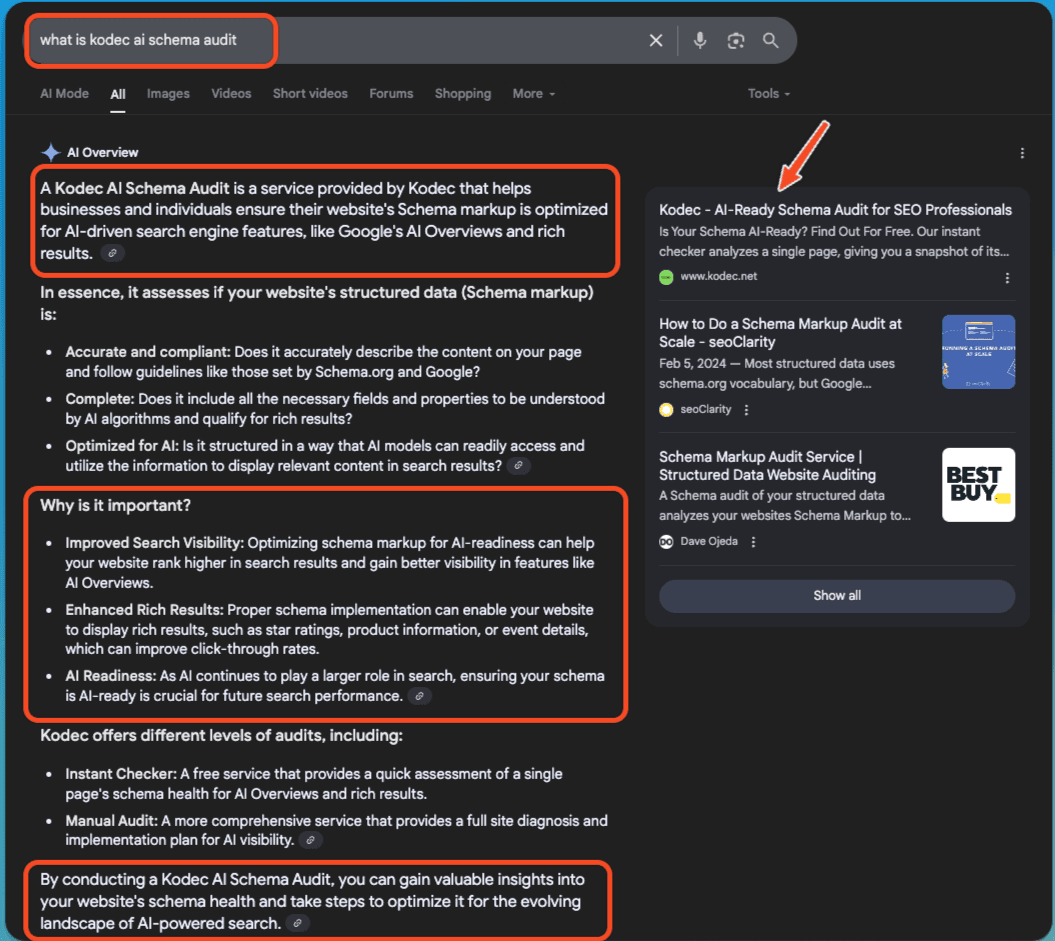Click 'A Schema audit of your structured data' snippet
The height and width of the screenshot is (941, 1055).
point(785,506)
